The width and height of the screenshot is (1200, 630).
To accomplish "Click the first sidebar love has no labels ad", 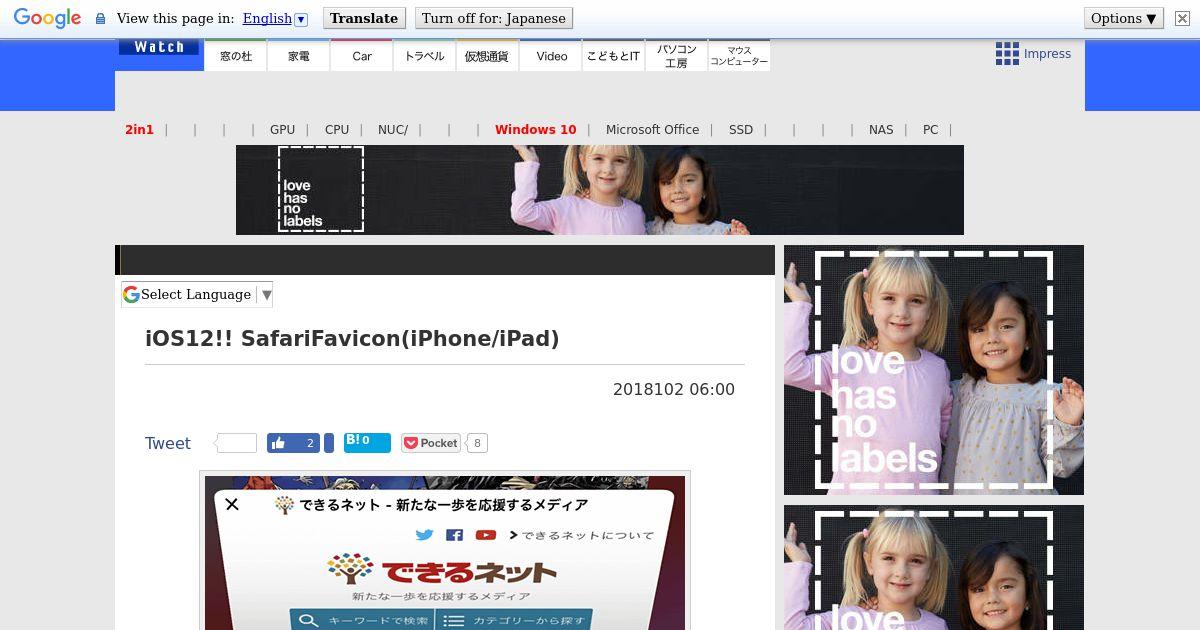I will (x=934, y=370).
